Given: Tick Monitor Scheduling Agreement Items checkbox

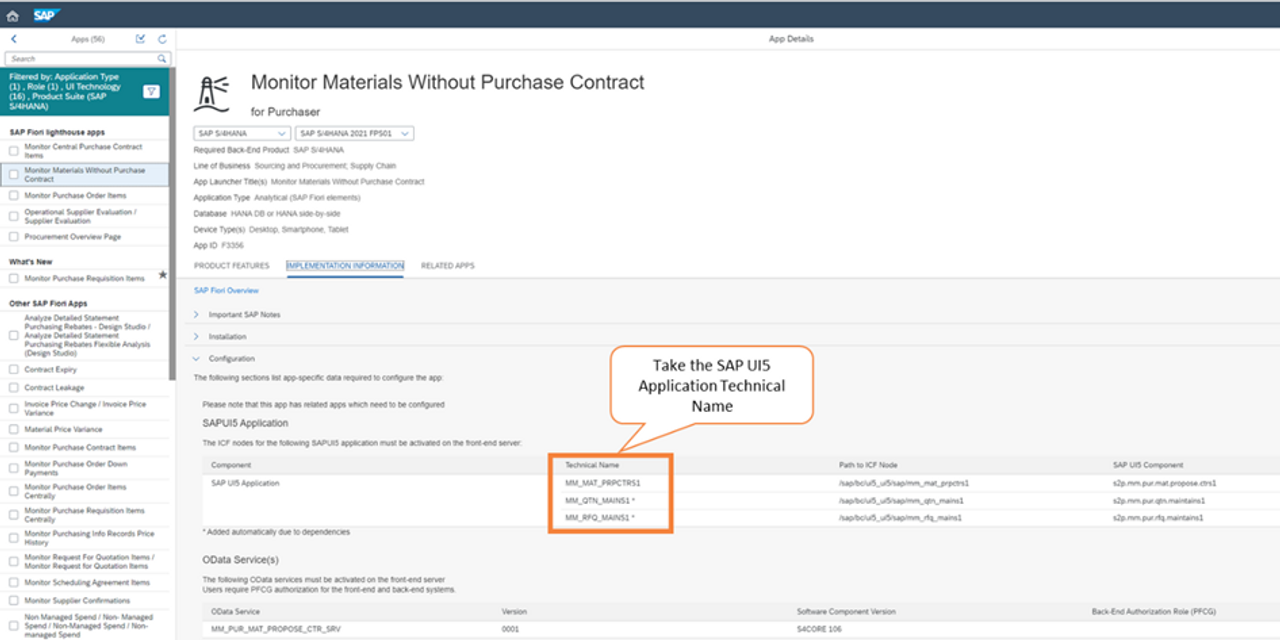Looking at the screenshot, I should [13, 582].
